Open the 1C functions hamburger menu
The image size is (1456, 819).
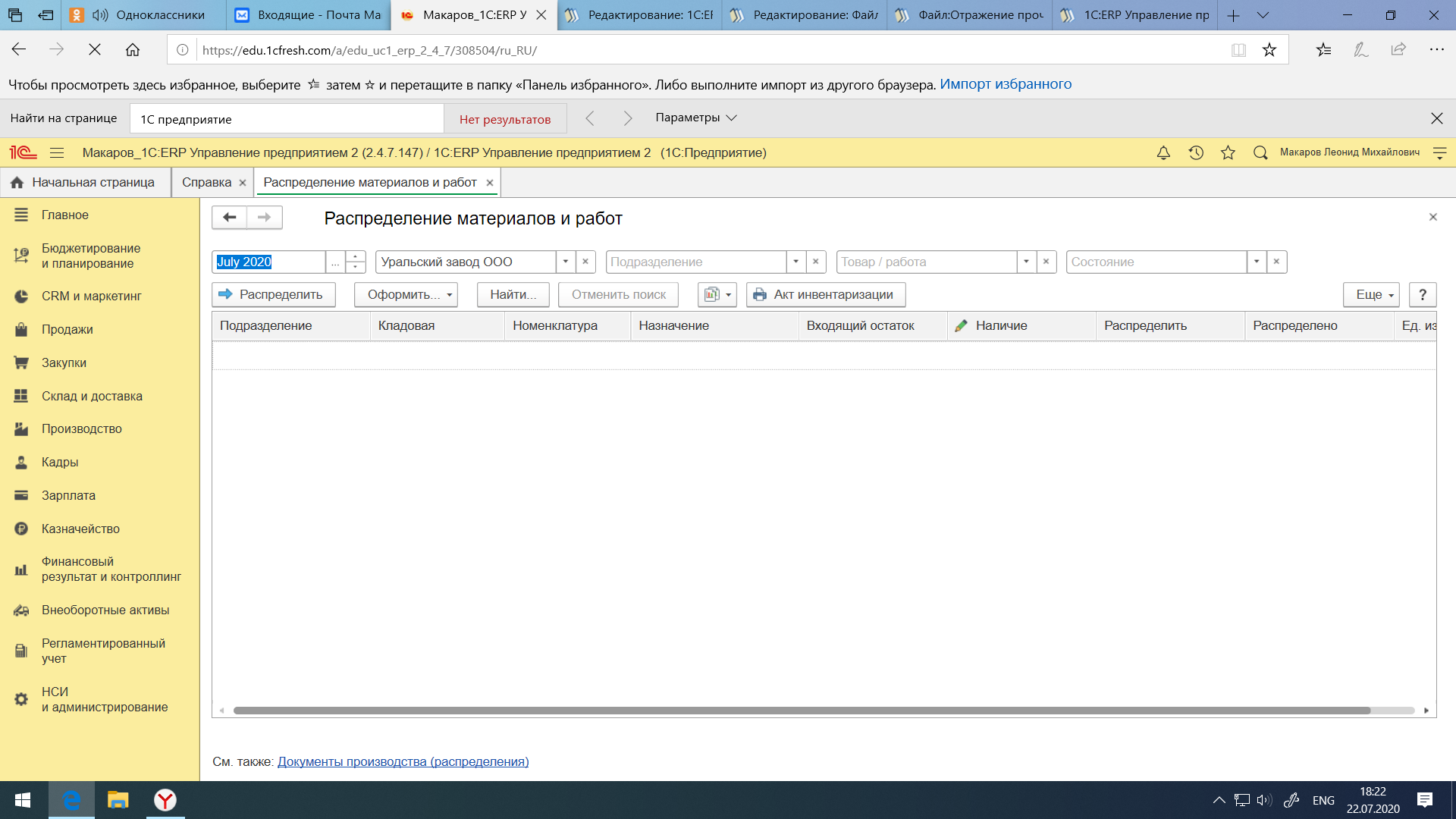(57, 152)
